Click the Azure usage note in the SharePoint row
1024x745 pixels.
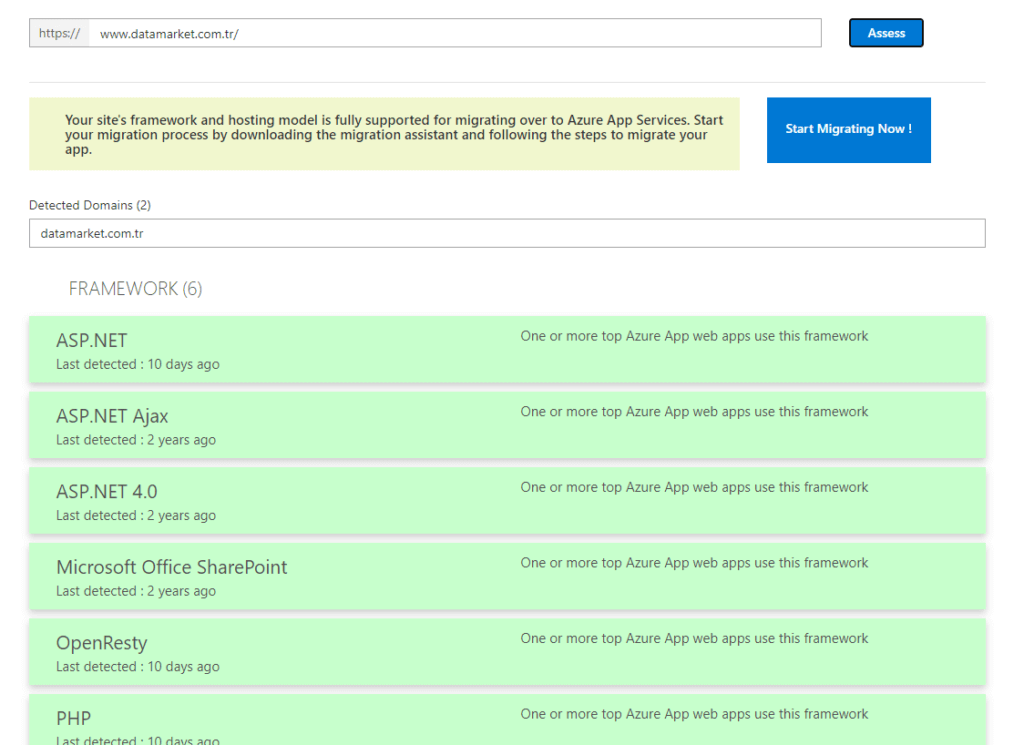694,563
